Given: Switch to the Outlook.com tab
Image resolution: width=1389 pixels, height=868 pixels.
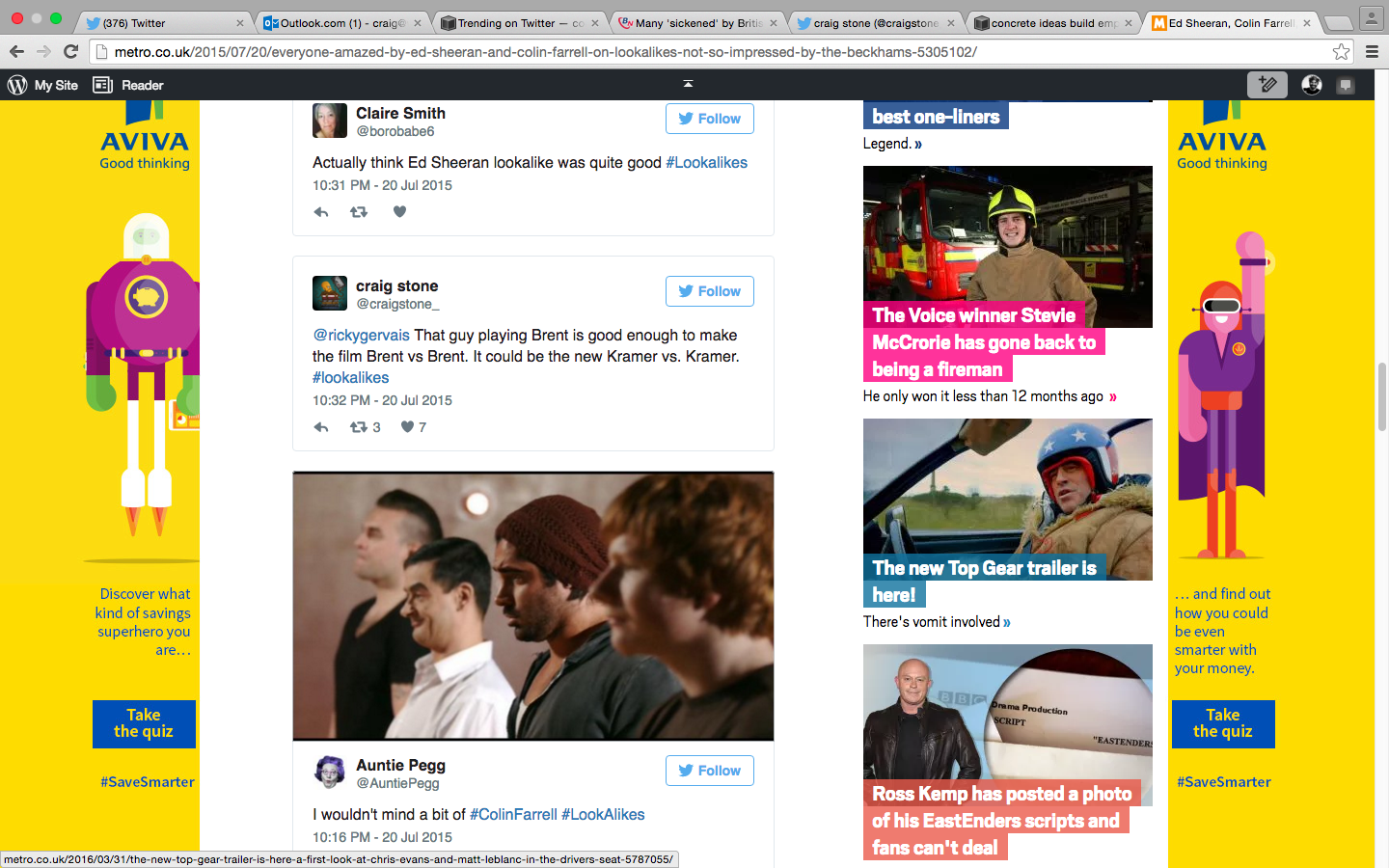Looking at the screenshot, I should pyautogui.click(x=342, y=23).
